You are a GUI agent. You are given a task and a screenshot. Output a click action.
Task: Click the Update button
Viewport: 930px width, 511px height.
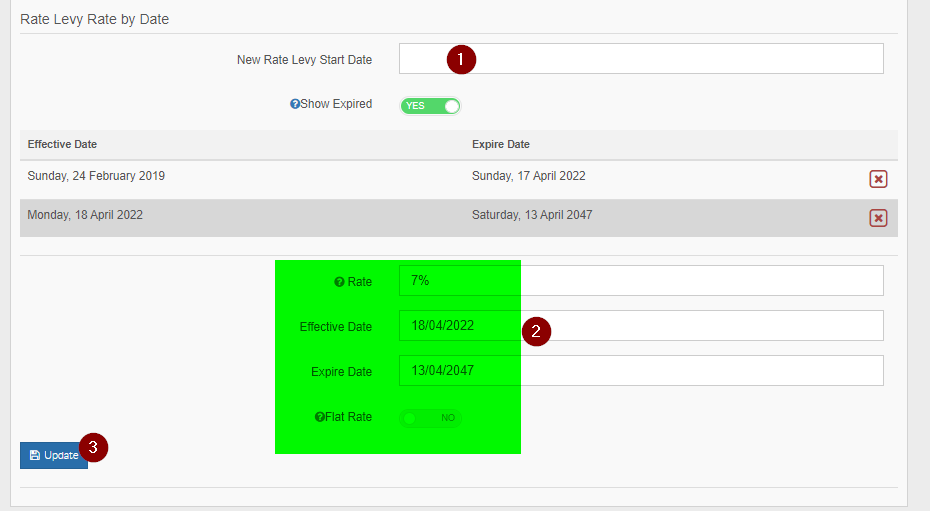[54, 455]
